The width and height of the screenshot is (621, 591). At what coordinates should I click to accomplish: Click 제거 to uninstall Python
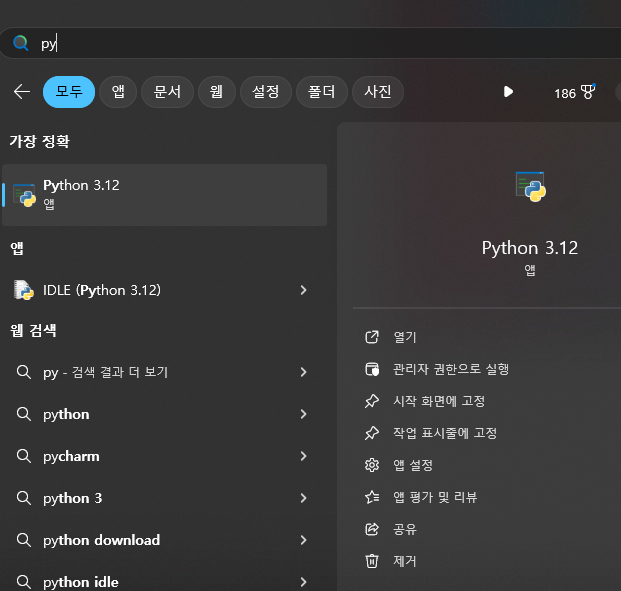405,561
